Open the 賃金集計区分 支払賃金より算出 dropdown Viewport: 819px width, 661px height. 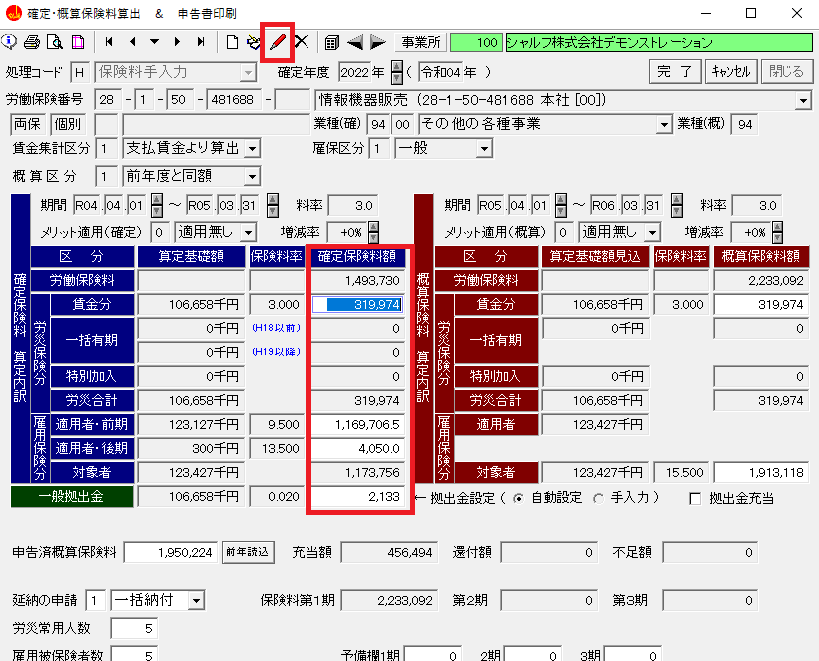click(250, 148)
